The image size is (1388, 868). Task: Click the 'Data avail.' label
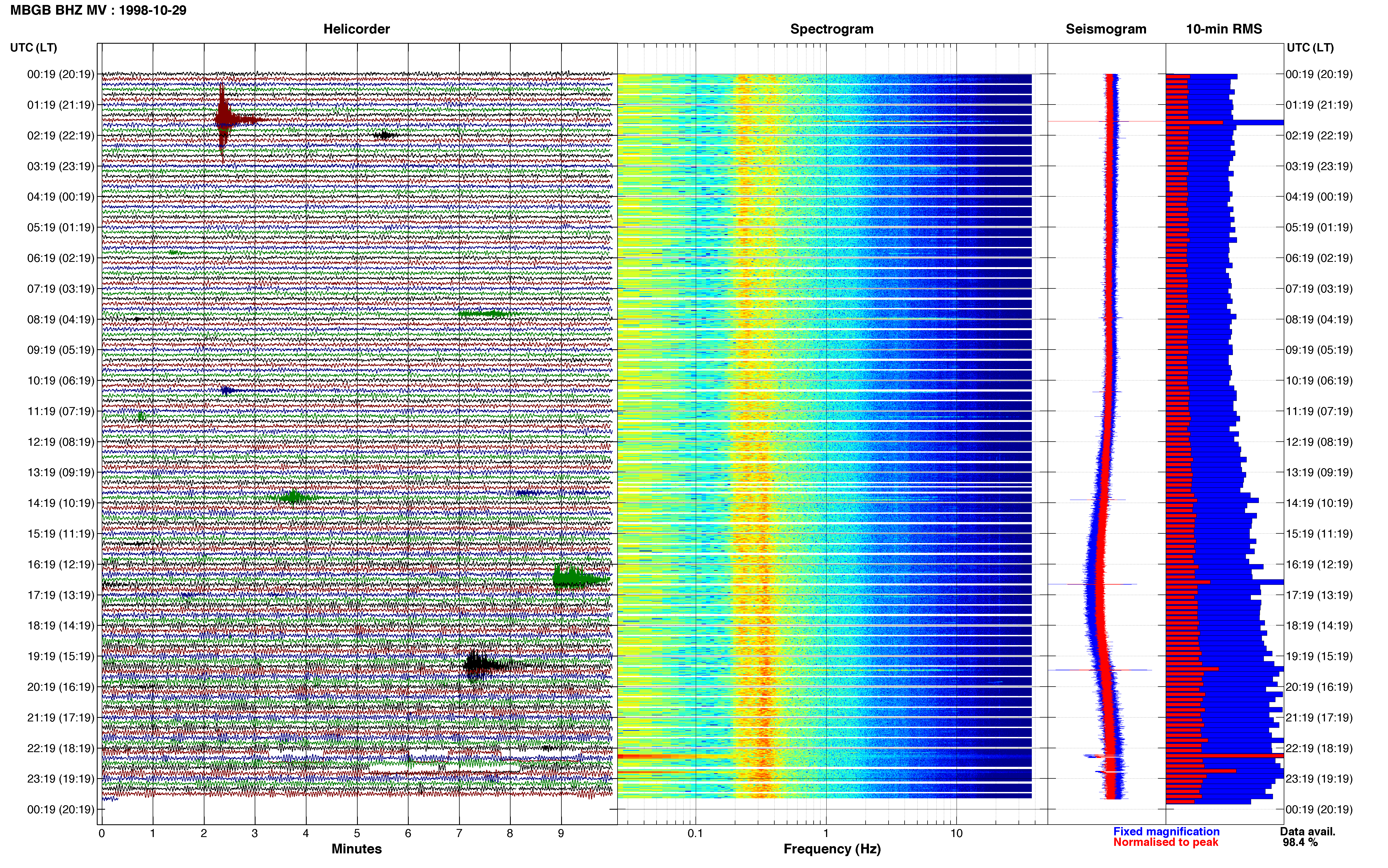pyautogui.click(x=1308, y=831)
